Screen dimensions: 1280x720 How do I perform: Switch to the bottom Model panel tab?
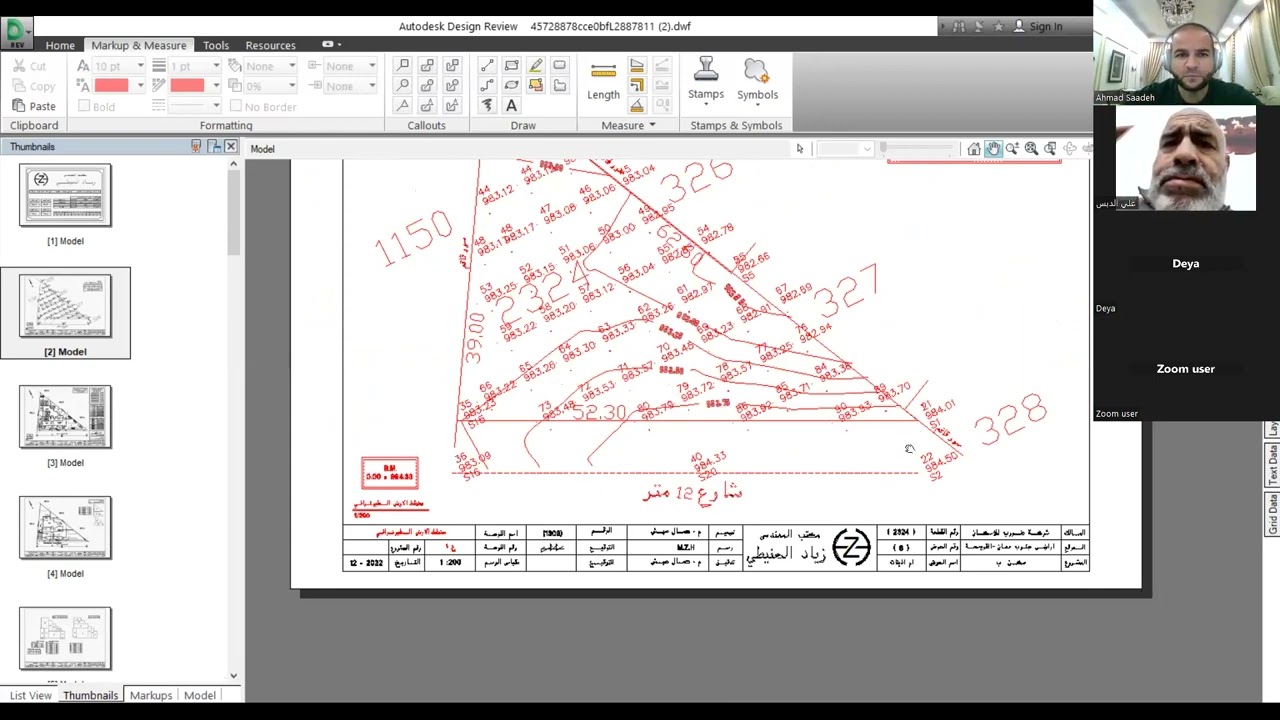click(200, 695)
